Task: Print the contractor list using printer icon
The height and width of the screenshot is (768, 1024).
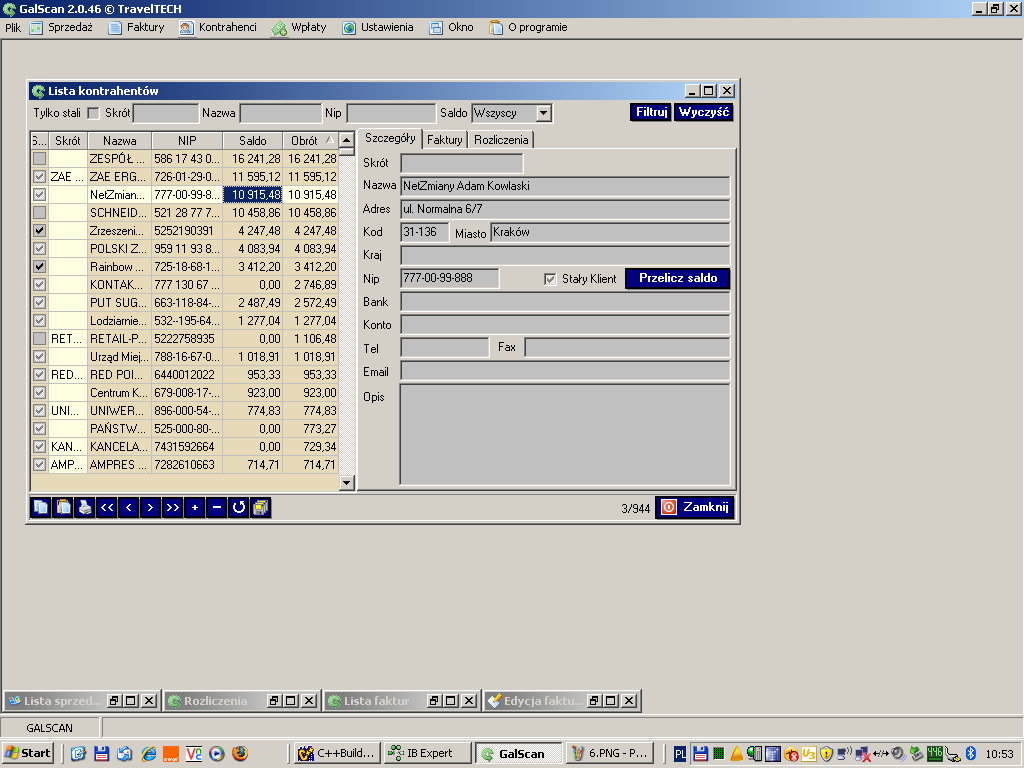Action: point(85,507)
